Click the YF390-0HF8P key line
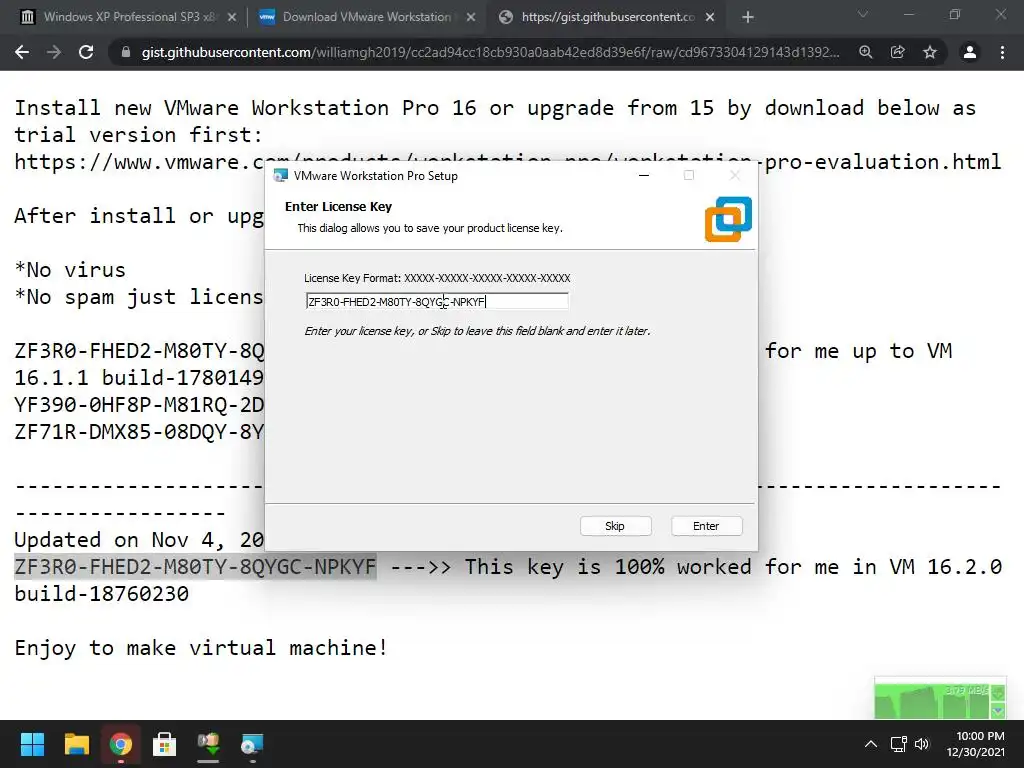 click(139, 405)
